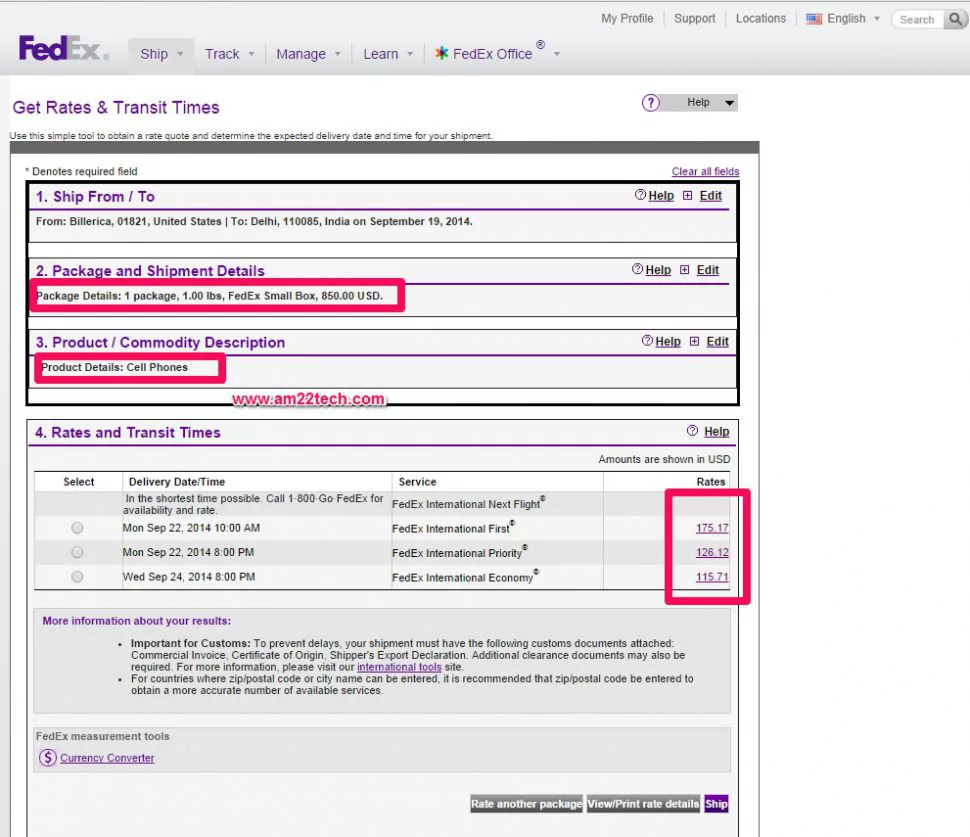Click Help link in Ship From / To section
This screenshot has width=970, height=837.
[x=661, y=195]
